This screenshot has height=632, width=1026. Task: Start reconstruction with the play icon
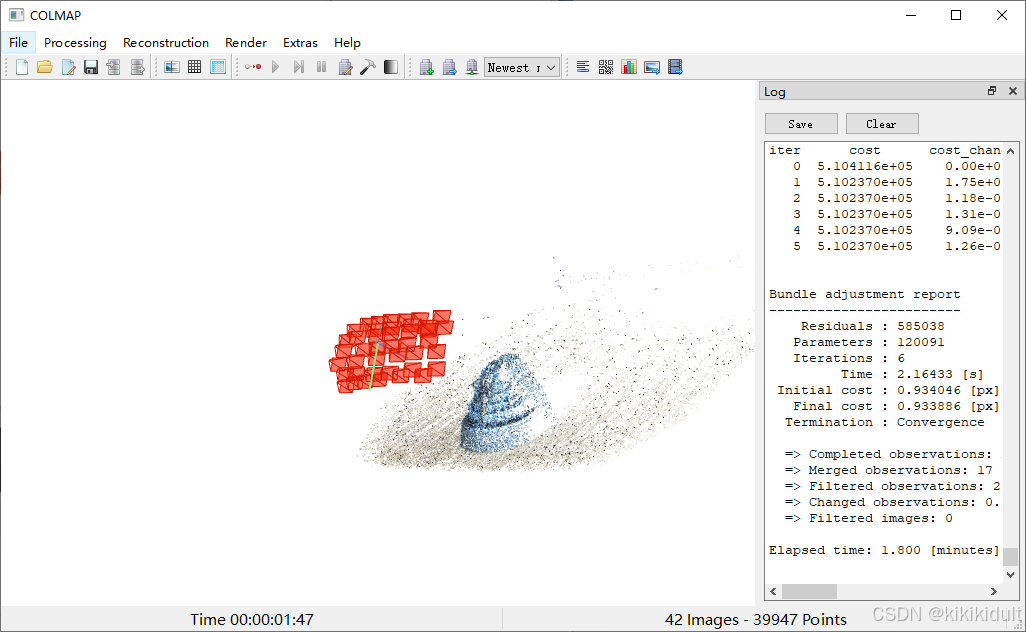pos(275,67)
